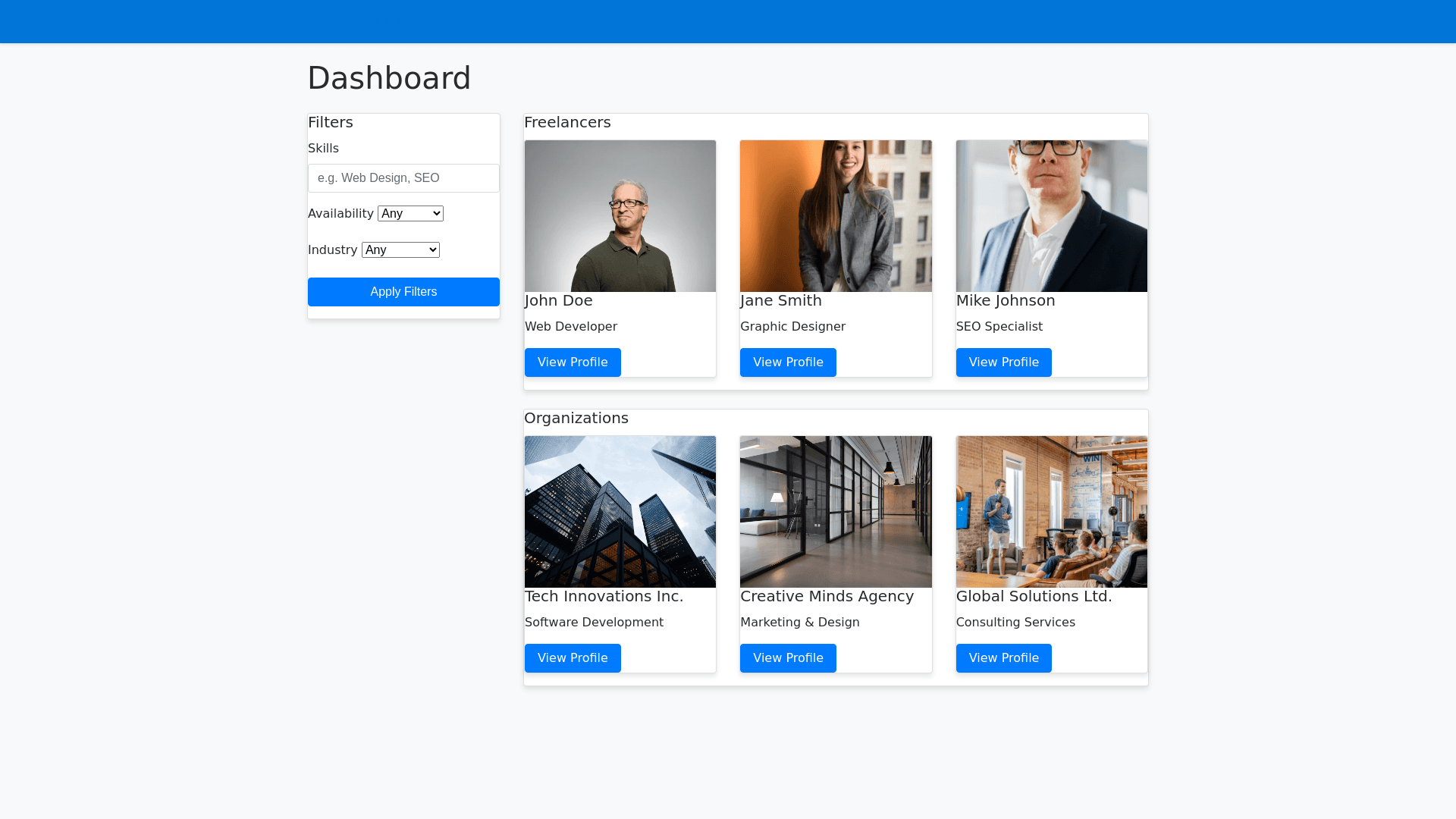The height and width of the screenshot is (819, 1456).
Task: Focus the Skills text input field
Action: click(403, 178)
